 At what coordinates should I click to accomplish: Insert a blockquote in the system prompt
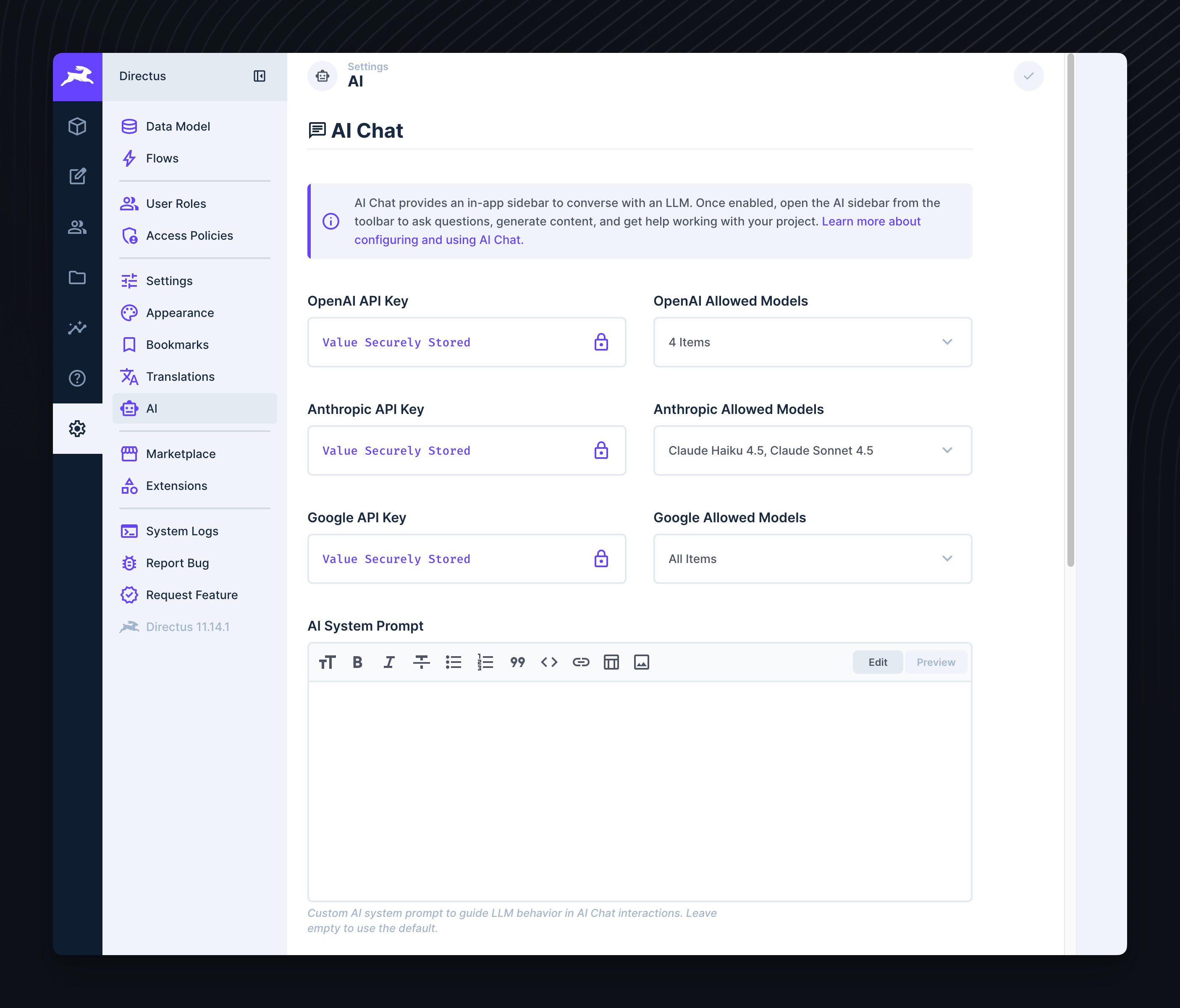tap(517, 662)
